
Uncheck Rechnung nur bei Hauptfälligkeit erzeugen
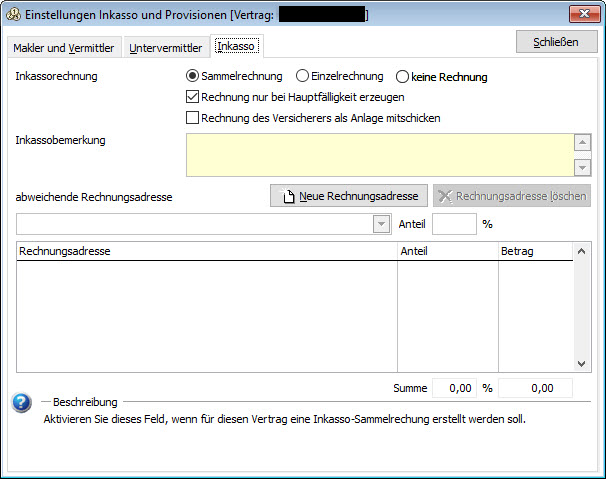(x=194, y=97)
